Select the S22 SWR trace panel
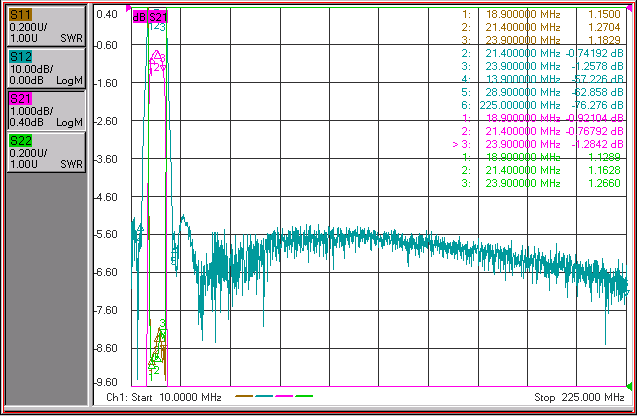The image size is (637, 416). point(46,152)
